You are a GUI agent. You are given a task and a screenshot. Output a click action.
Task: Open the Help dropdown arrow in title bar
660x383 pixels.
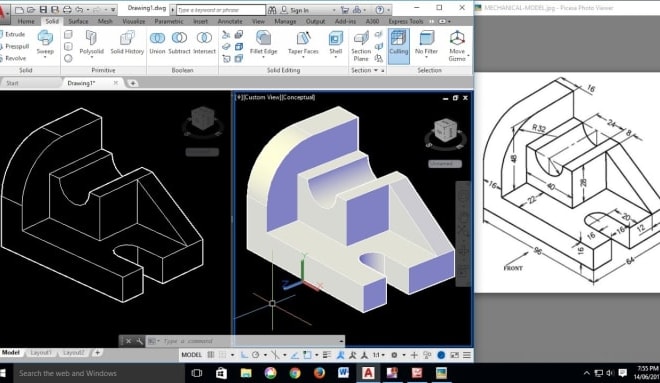click(388, 10)
